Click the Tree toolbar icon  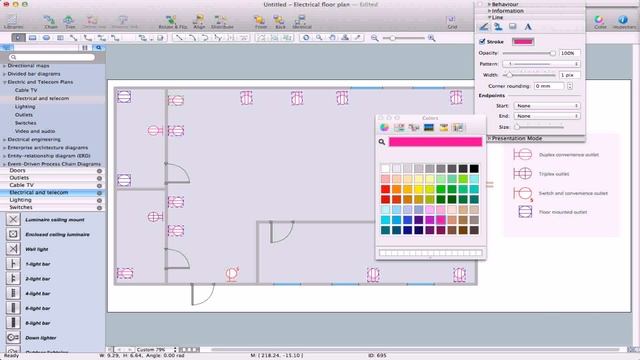point(70,21)
